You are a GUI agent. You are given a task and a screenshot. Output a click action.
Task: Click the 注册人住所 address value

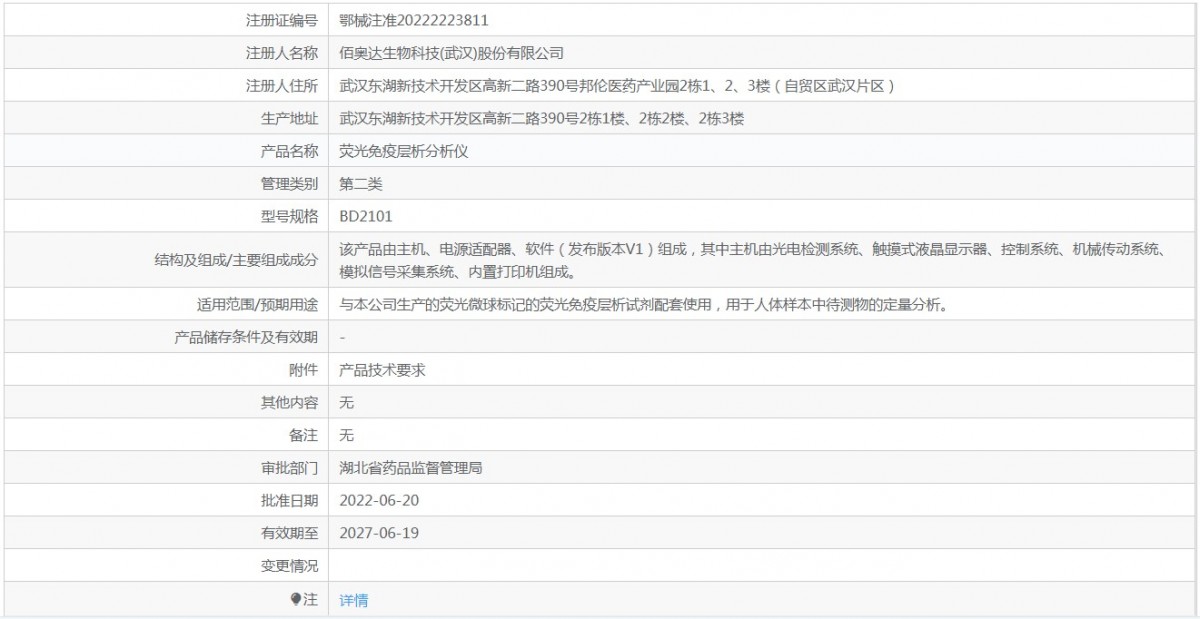(x=617, y=86)
